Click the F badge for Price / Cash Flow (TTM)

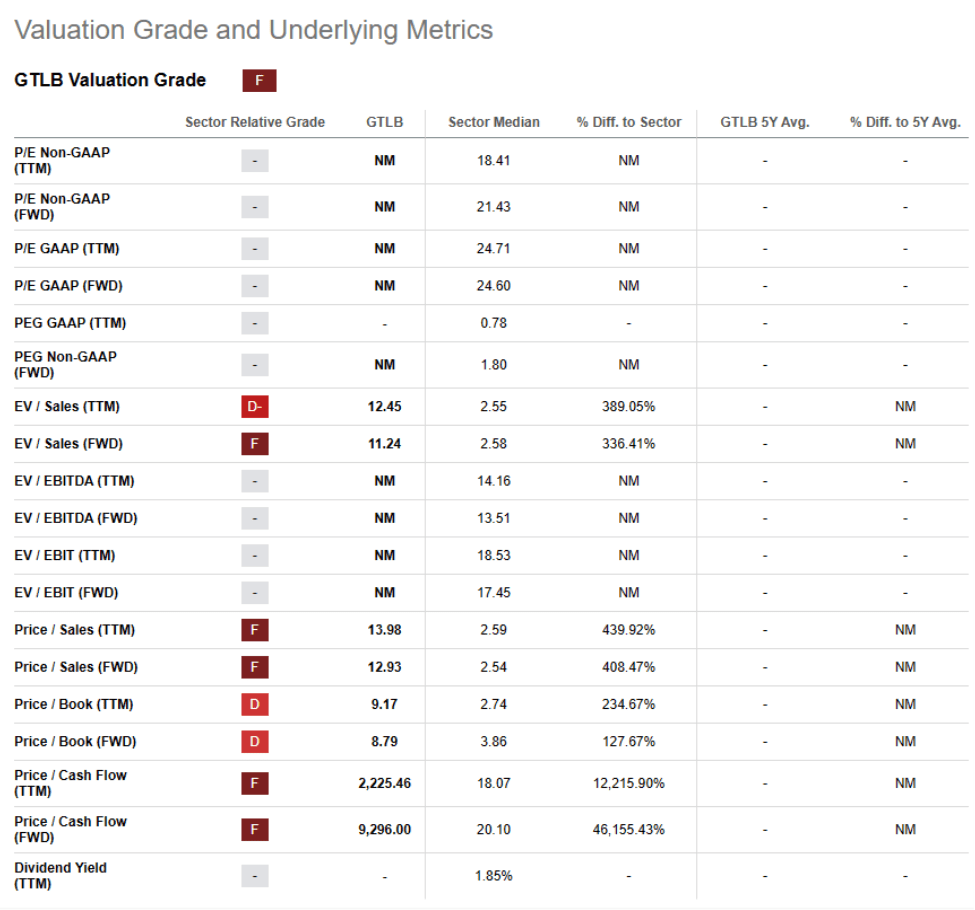(255, 784)
